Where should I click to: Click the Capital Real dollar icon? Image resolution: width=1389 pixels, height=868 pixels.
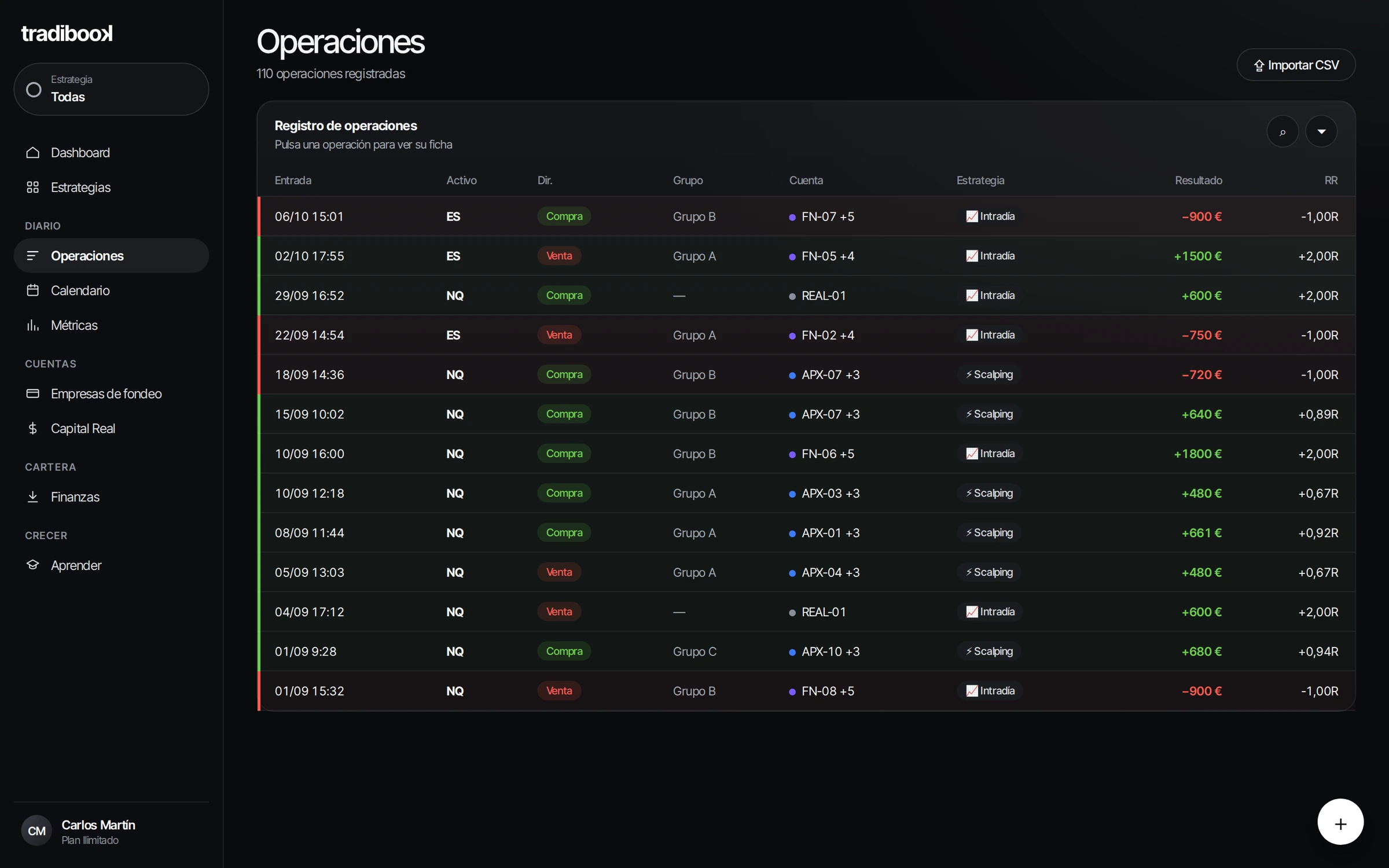33,428
